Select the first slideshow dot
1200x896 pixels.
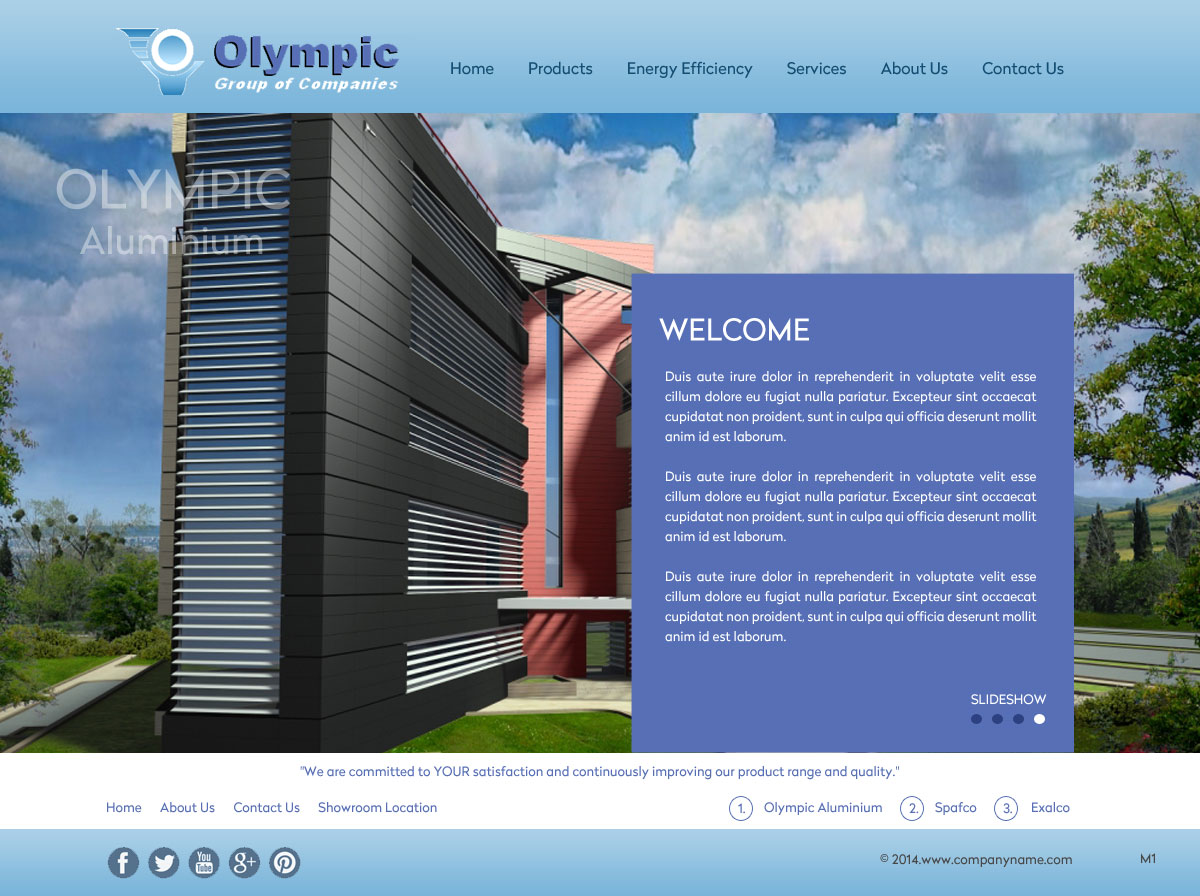977,719
